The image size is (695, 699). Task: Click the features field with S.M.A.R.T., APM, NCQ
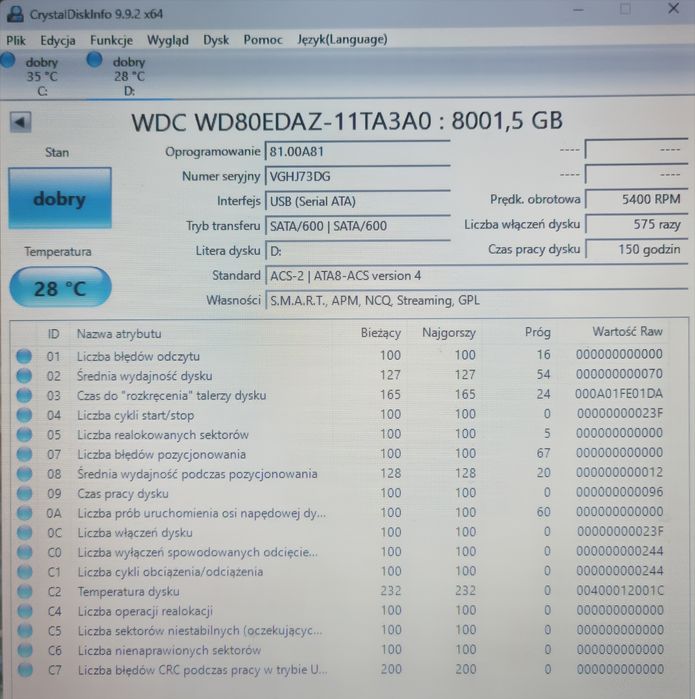pyautogui.click(x=477, y=300)
